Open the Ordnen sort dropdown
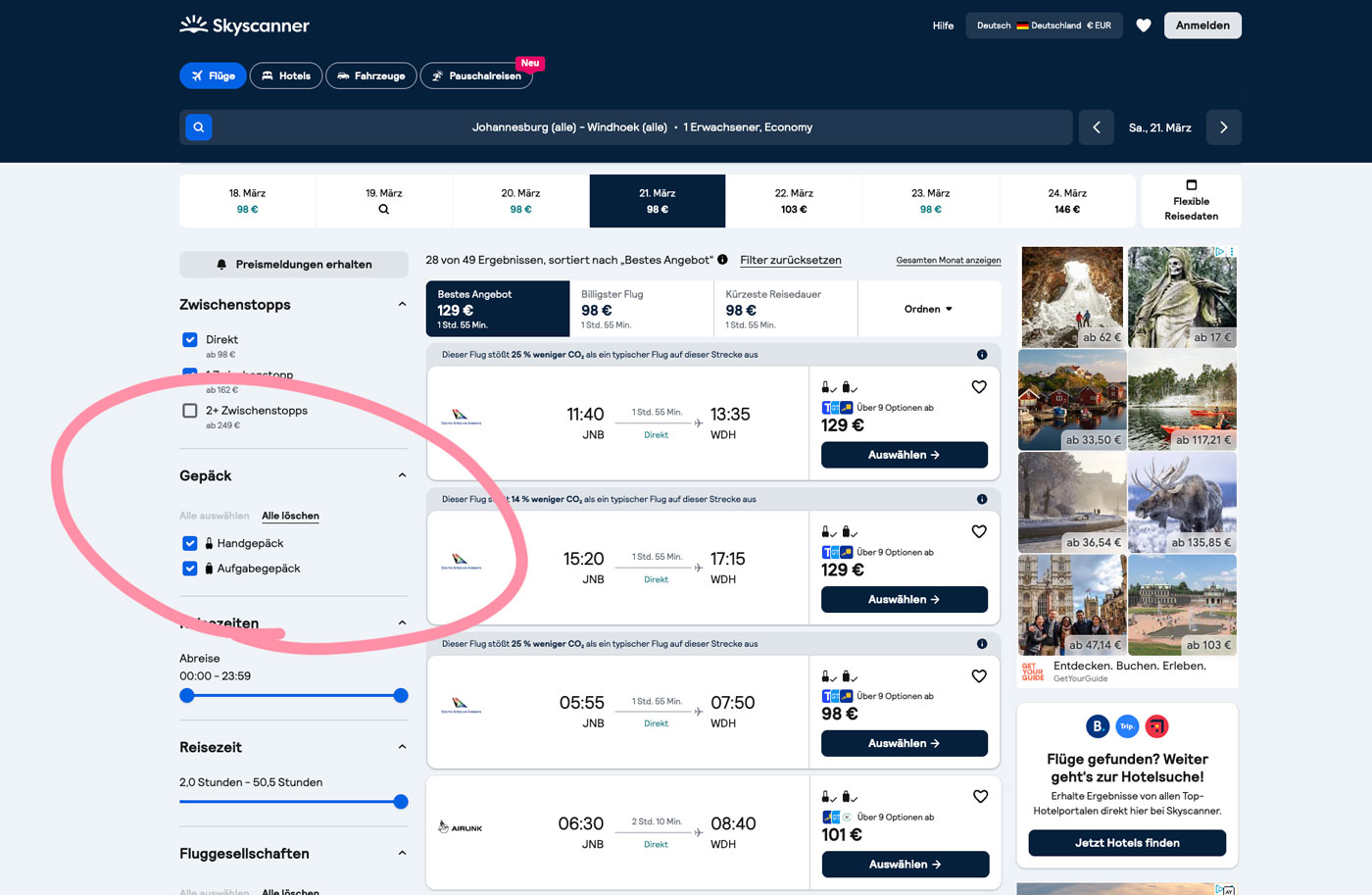 click(928, 309)
